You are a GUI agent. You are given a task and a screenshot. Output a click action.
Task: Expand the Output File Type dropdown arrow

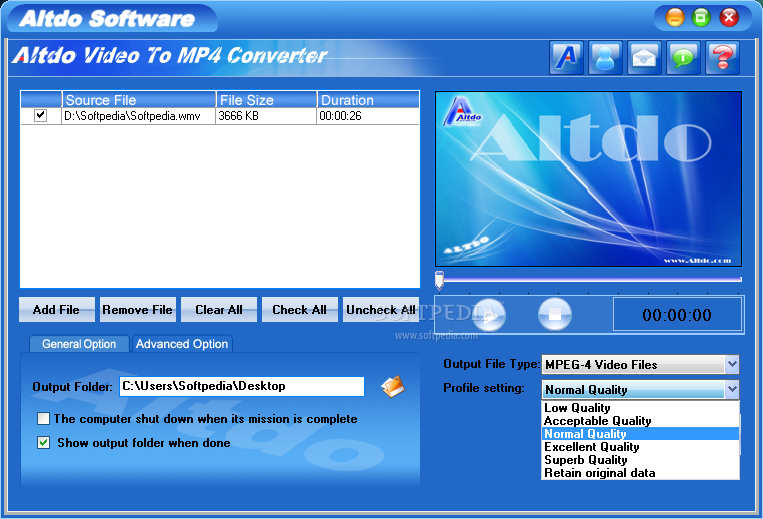click(732, 364)
